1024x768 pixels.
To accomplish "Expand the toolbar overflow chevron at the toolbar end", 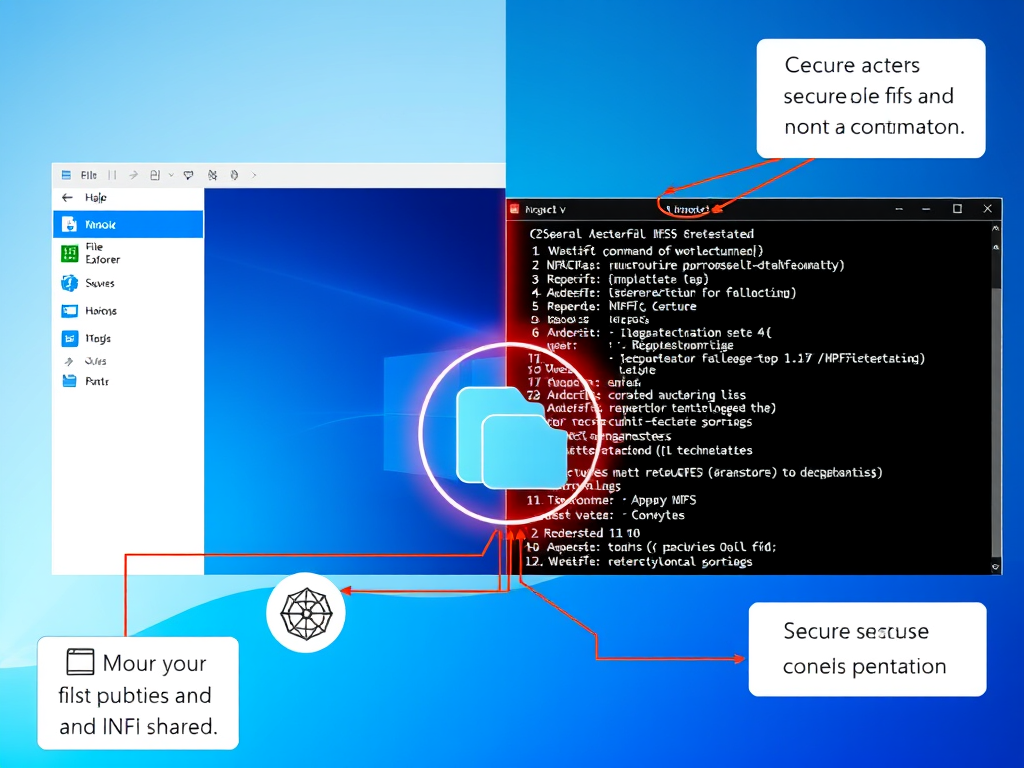I will (x=254, y=175).
